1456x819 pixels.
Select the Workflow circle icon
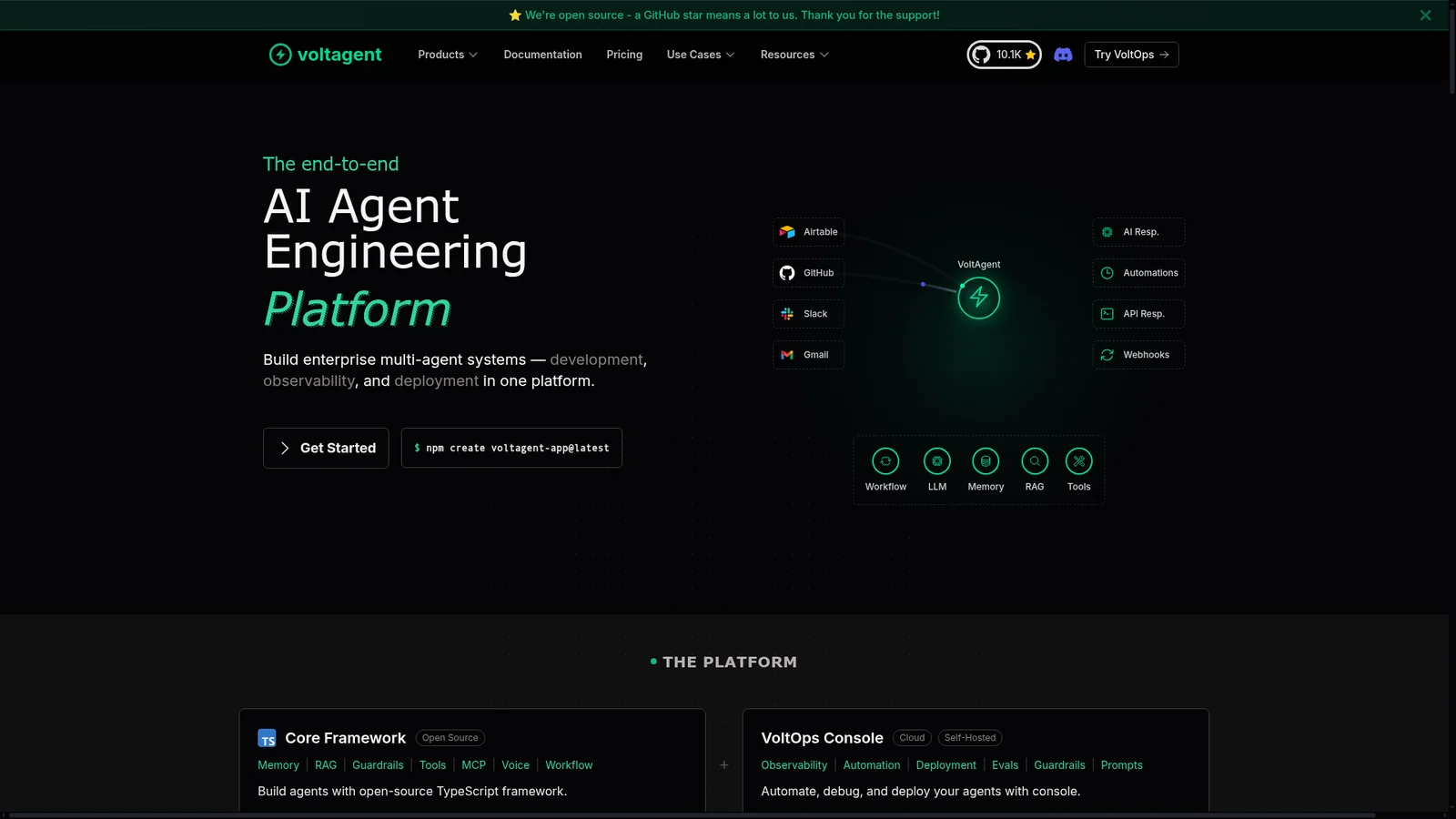click(x=885, y=461)
